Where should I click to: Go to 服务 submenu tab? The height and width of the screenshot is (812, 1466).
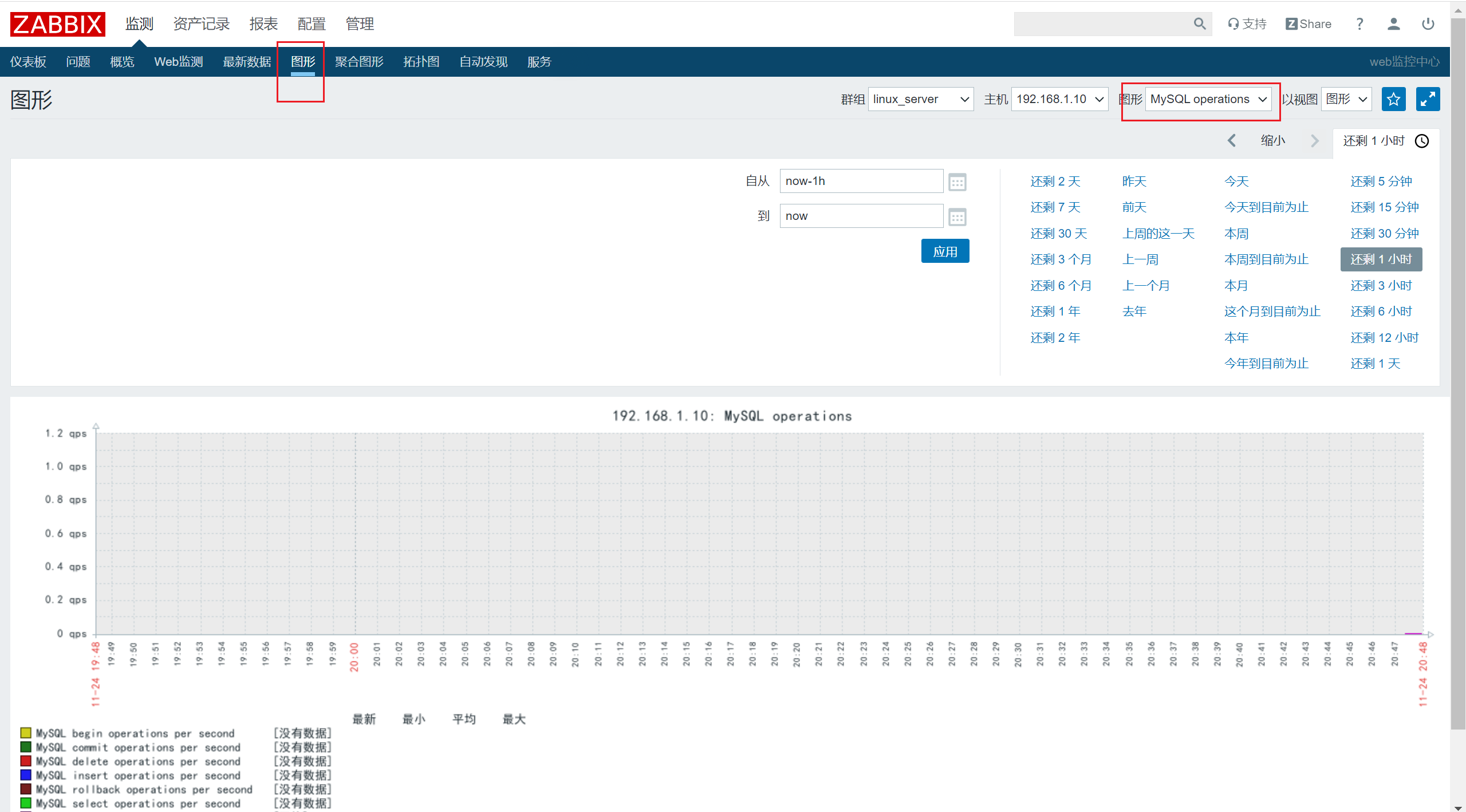coord(539,62)
